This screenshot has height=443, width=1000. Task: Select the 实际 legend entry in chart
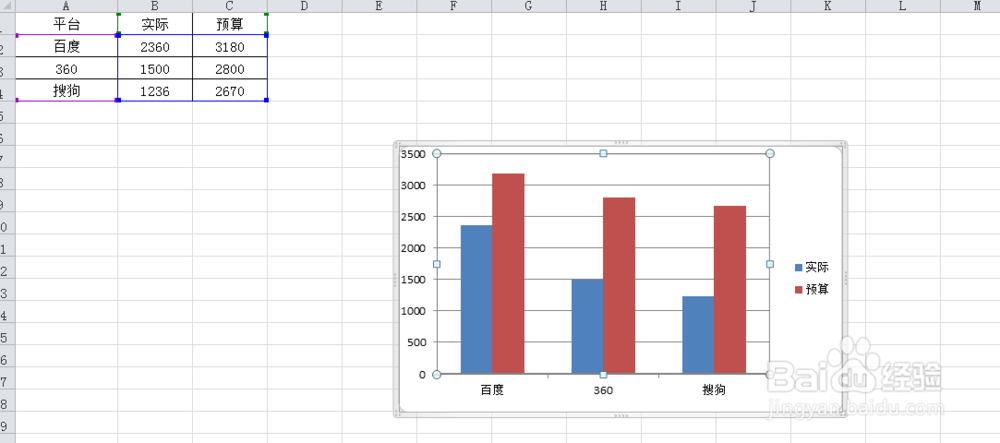tap(812, 268)
